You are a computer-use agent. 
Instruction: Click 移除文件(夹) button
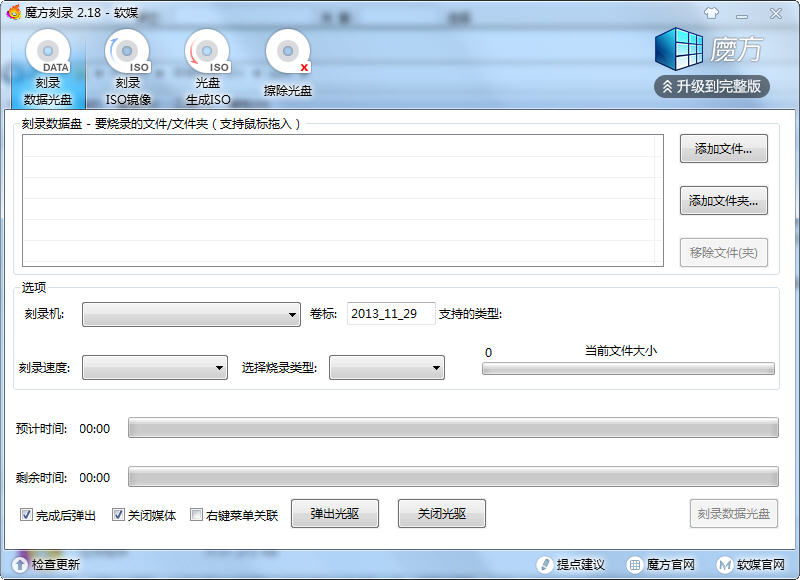click(x=723, y=253)
